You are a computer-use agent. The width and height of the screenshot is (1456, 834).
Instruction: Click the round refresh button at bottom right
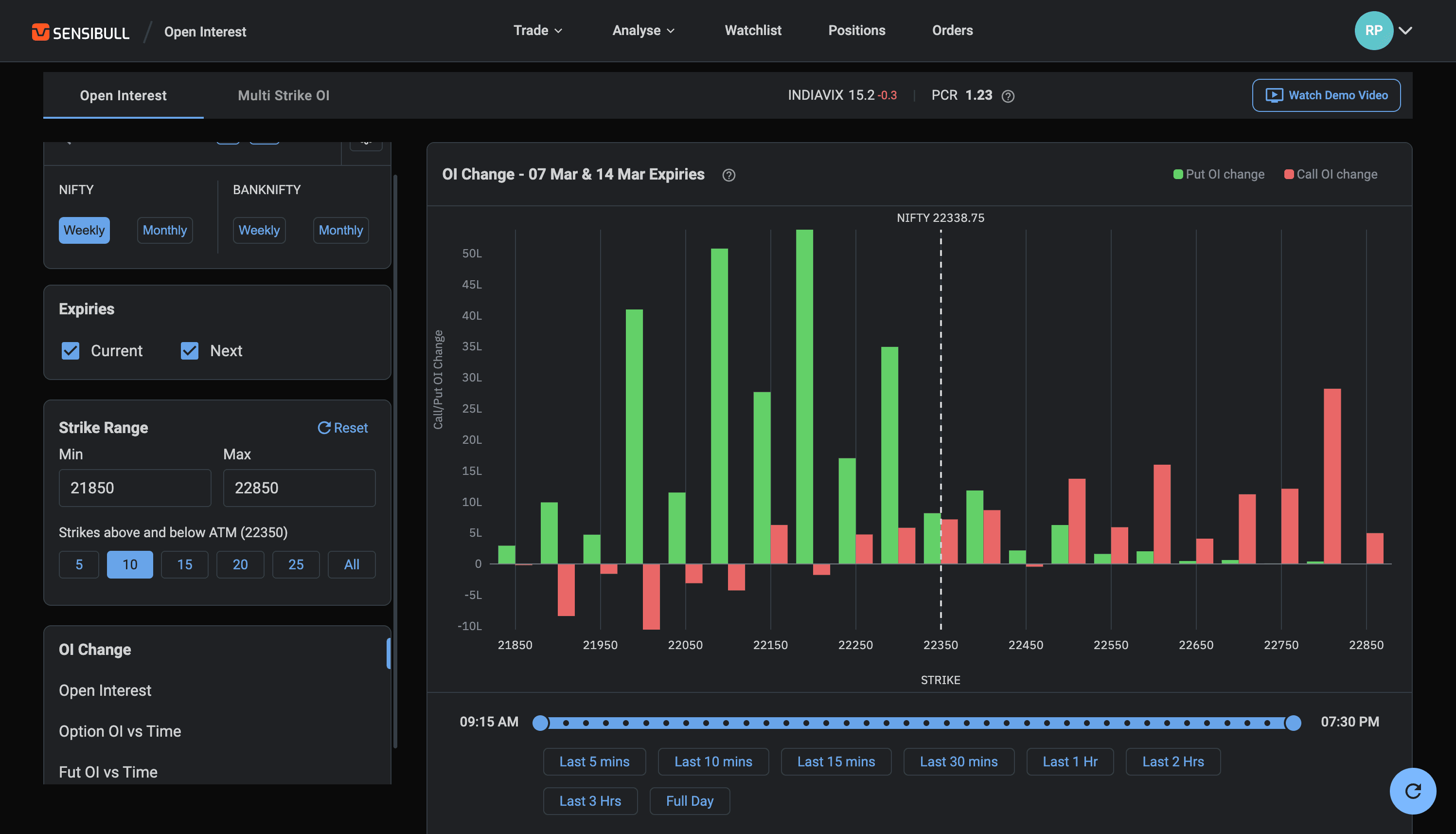1413,791
